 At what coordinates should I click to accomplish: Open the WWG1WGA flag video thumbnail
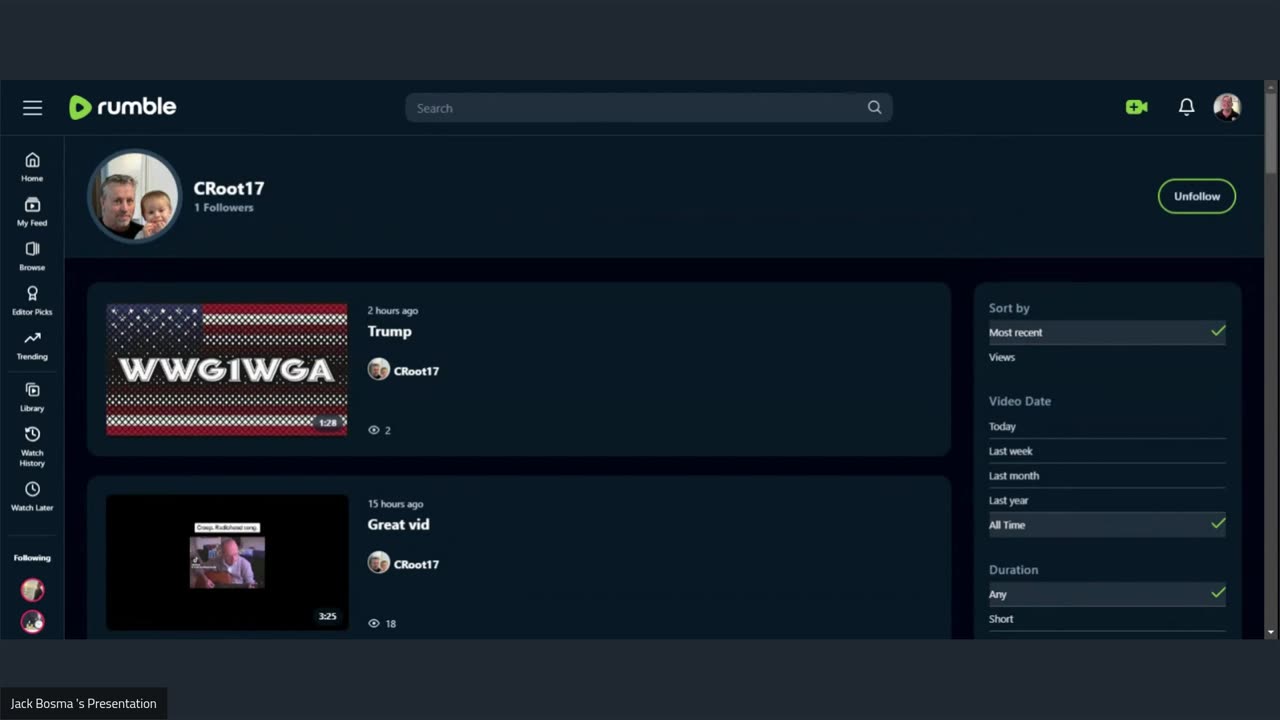227,370
